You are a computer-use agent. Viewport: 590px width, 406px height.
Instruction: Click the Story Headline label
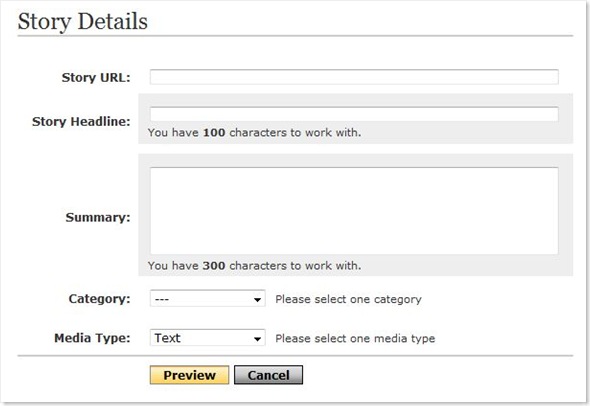pyautogui.click(x=81, y=122)
